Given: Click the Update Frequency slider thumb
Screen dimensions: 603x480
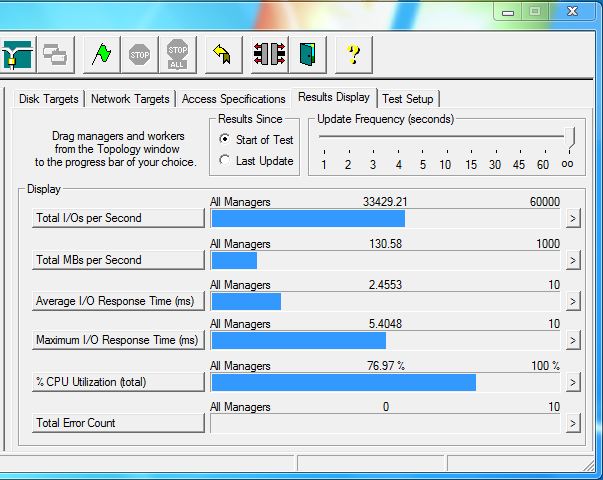Looking at the screenshot, I should pyautogui.click(x=570, y=138).
